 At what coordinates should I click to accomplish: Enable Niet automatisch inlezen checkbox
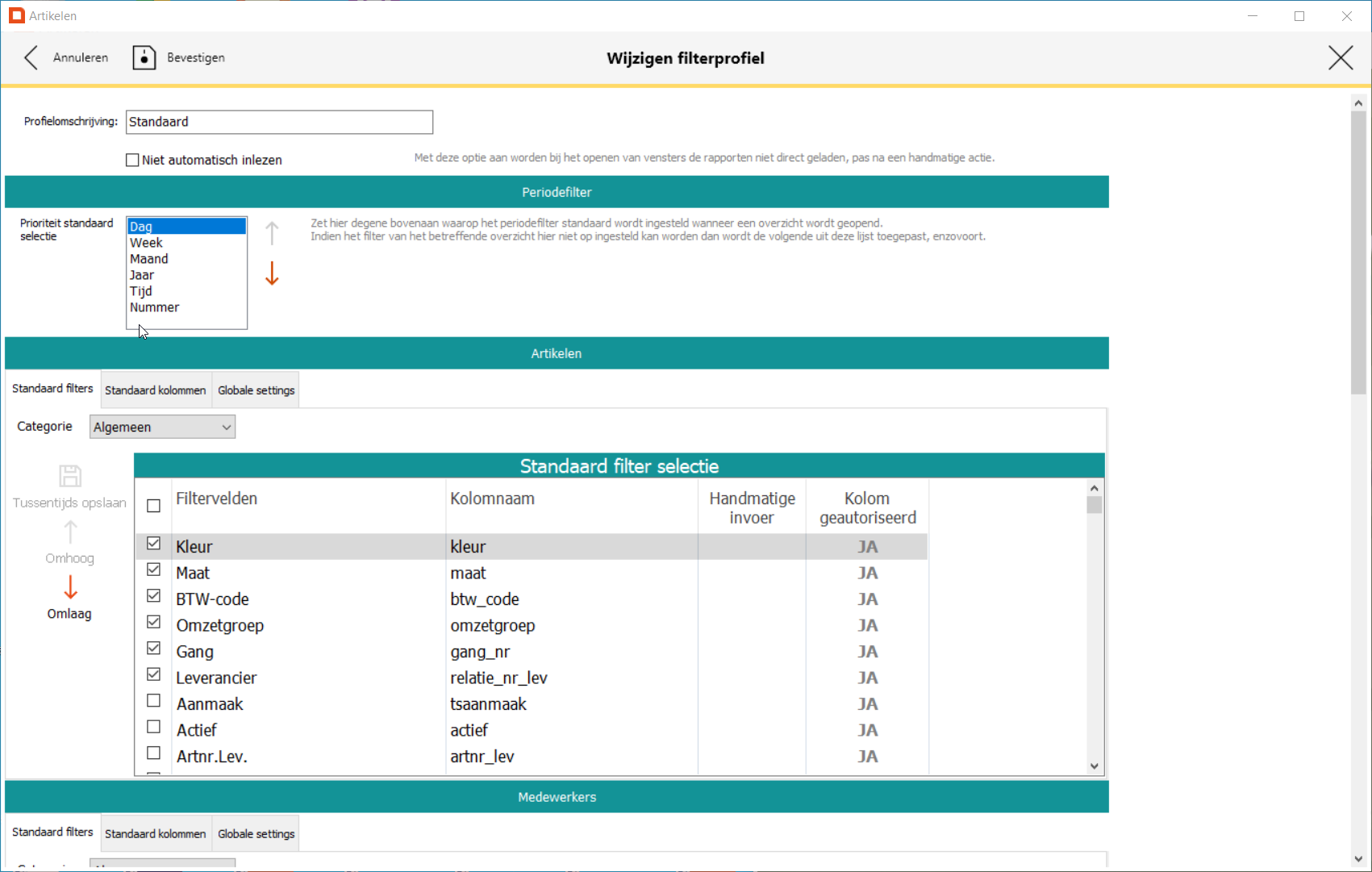[x=133, y=161]
